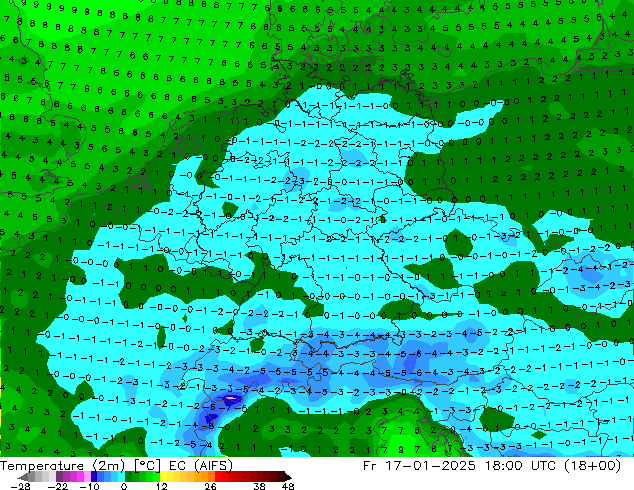Click the bright magenta swatch in color bar
The height and width of the screenshot is (490, 634).
[x=80, y=477]
